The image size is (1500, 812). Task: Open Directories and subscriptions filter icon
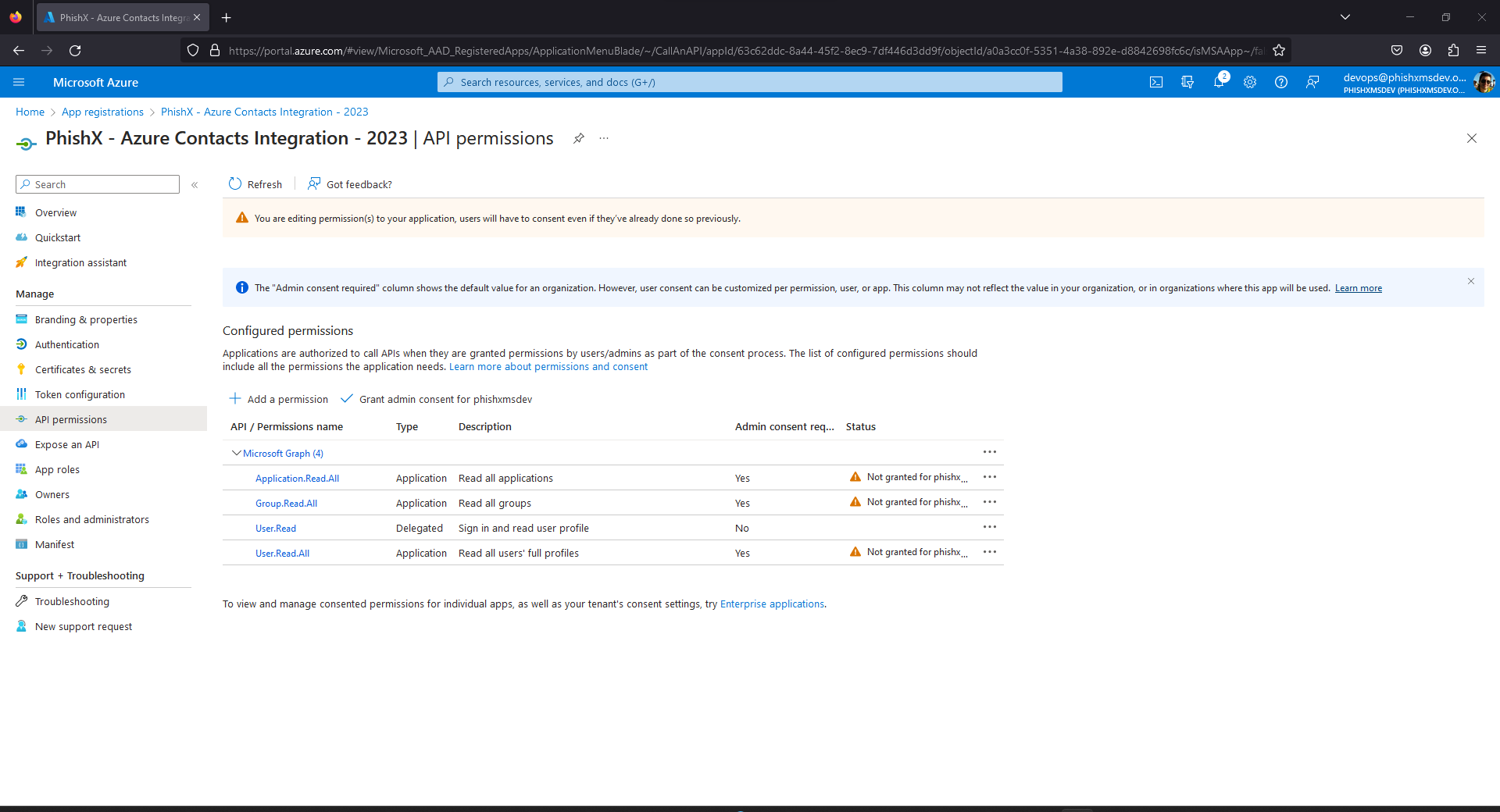coord(1187,82)
